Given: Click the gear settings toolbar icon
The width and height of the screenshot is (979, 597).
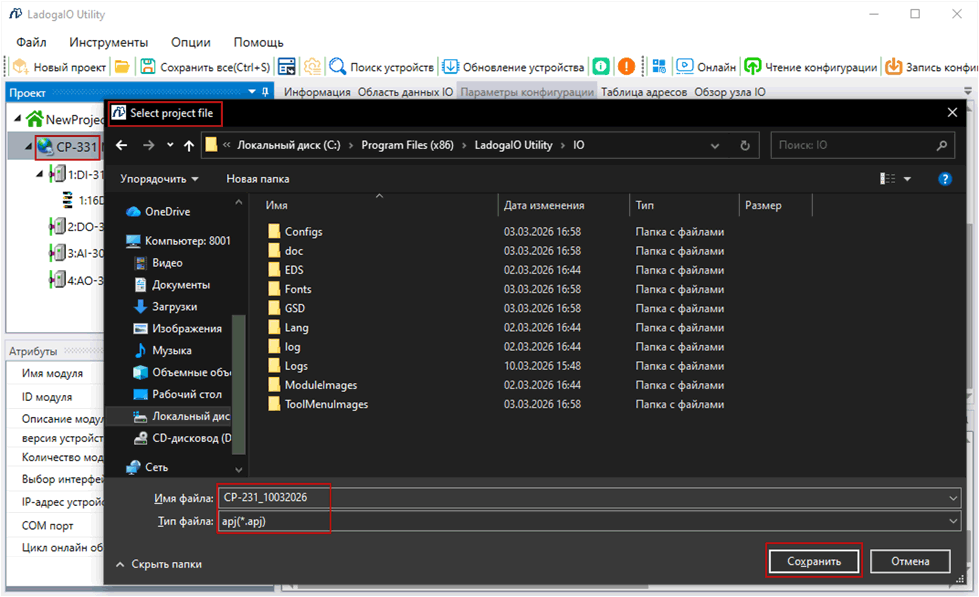Looking at the screenshot, I should pos(312,66).
